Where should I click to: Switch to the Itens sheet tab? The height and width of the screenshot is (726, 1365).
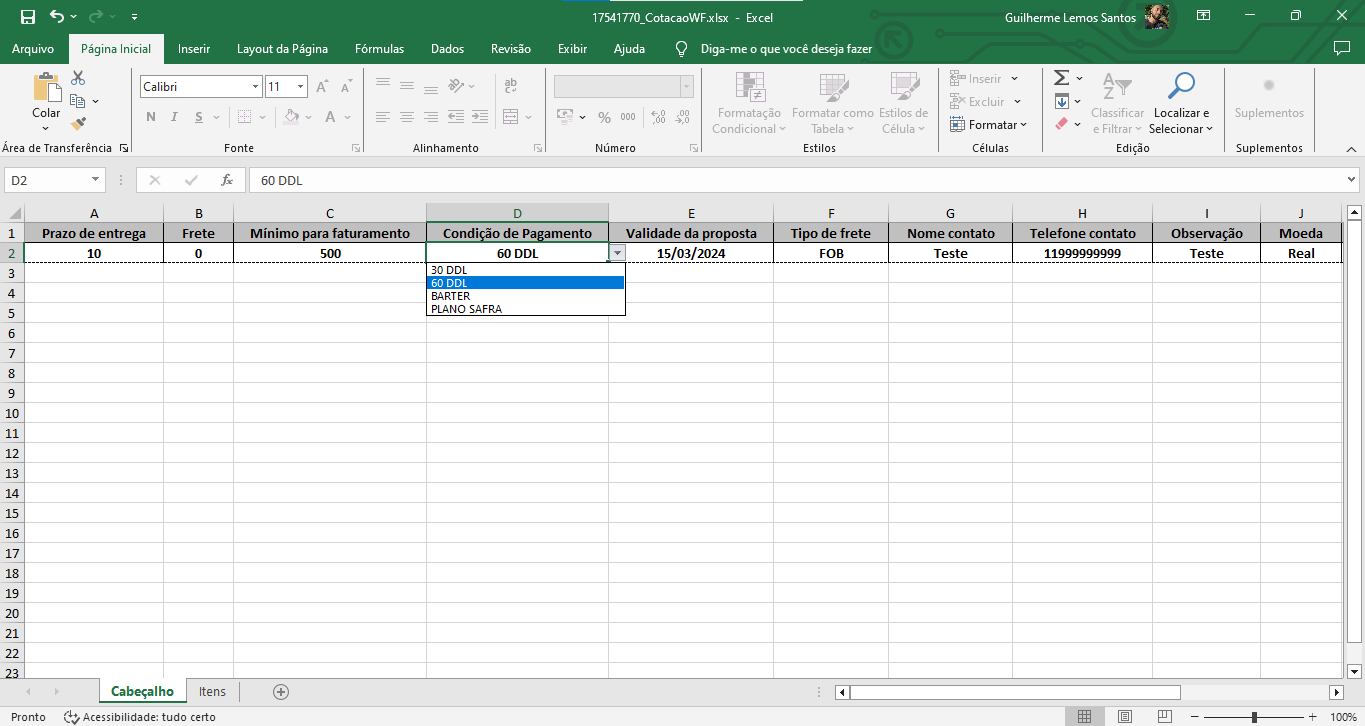(x=212, y=692)
